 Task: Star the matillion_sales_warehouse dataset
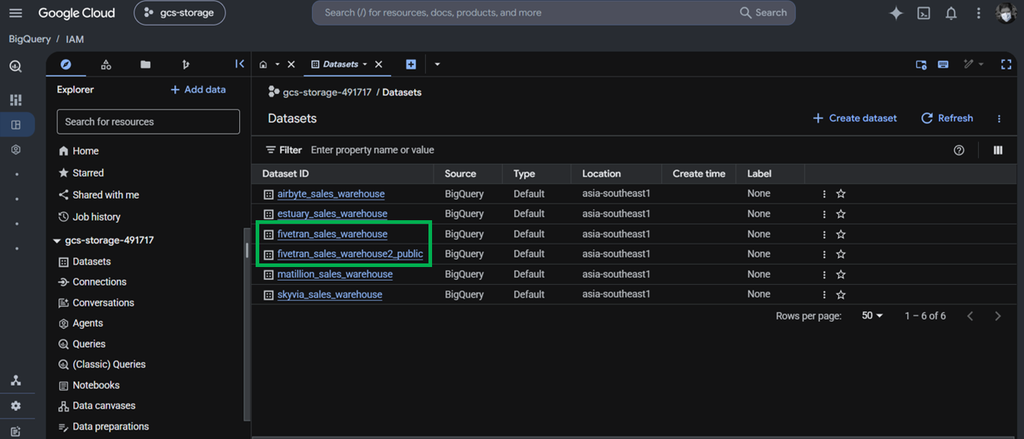tap(841, 274)
